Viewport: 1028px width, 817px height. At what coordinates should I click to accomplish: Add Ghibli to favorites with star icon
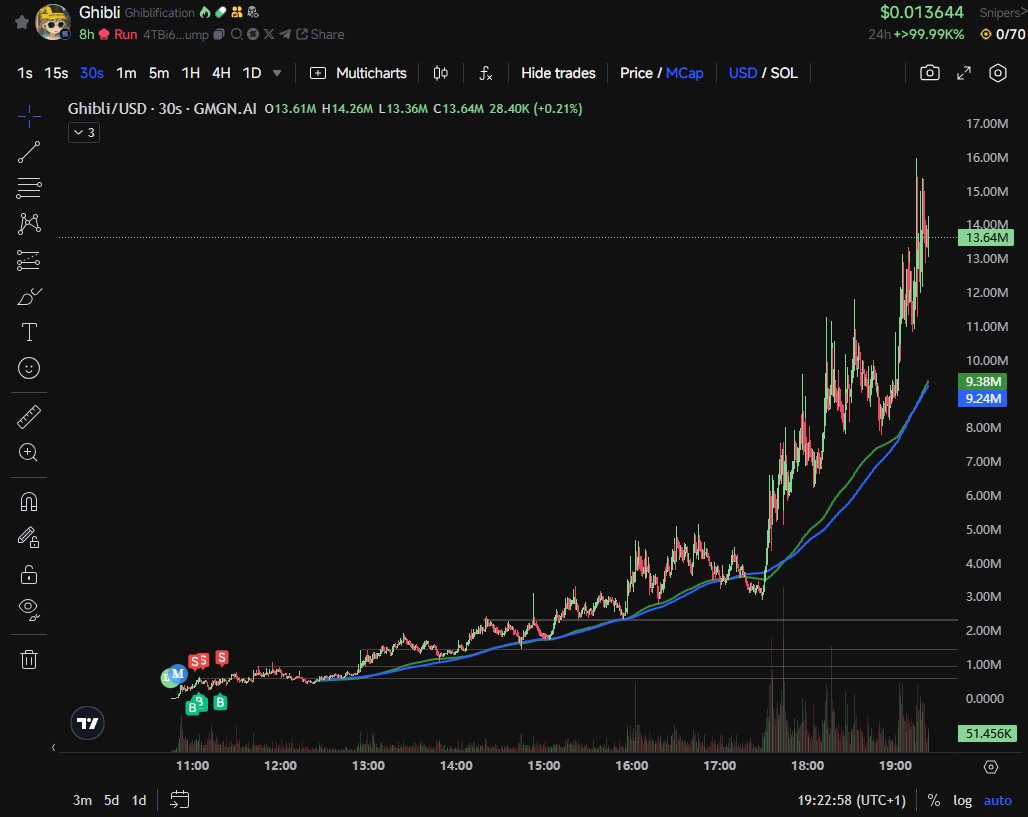(22, 22)
